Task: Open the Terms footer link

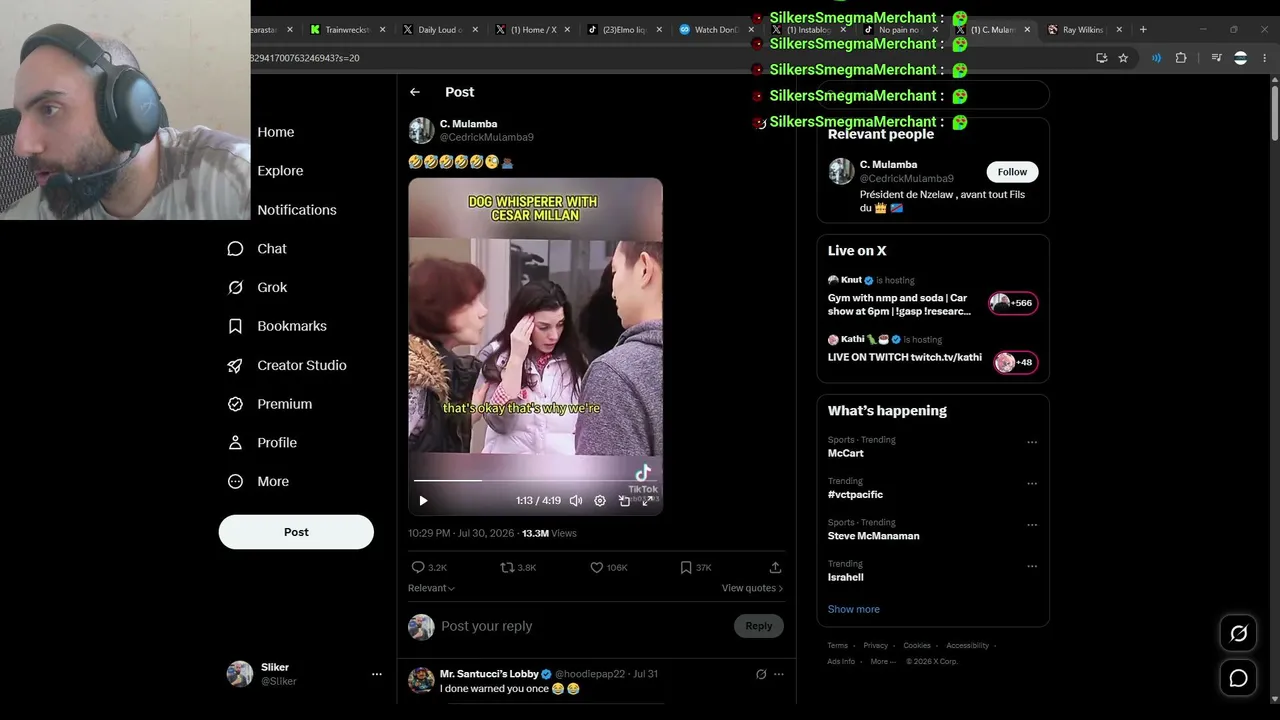Action: coord(838,646)
